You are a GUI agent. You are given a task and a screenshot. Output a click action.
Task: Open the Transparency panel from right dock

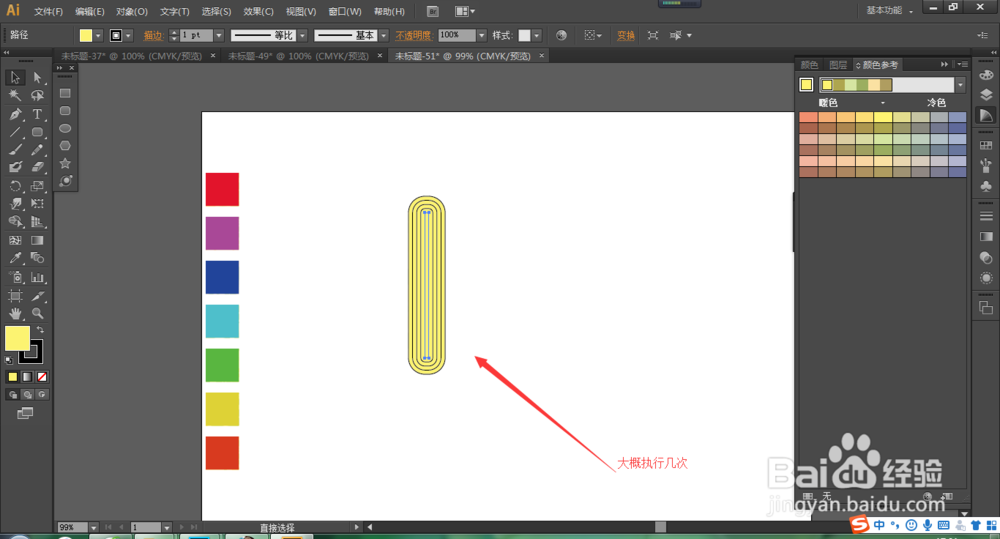pos(986,258)
